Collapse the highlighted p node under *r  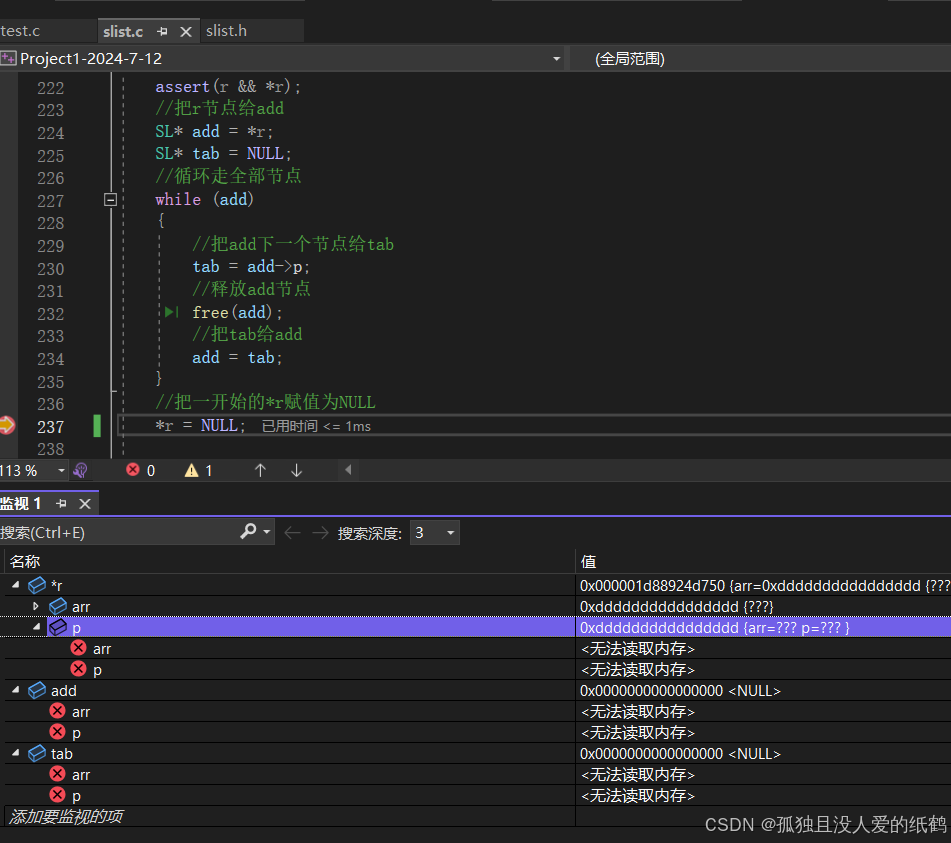click(36, 626)
